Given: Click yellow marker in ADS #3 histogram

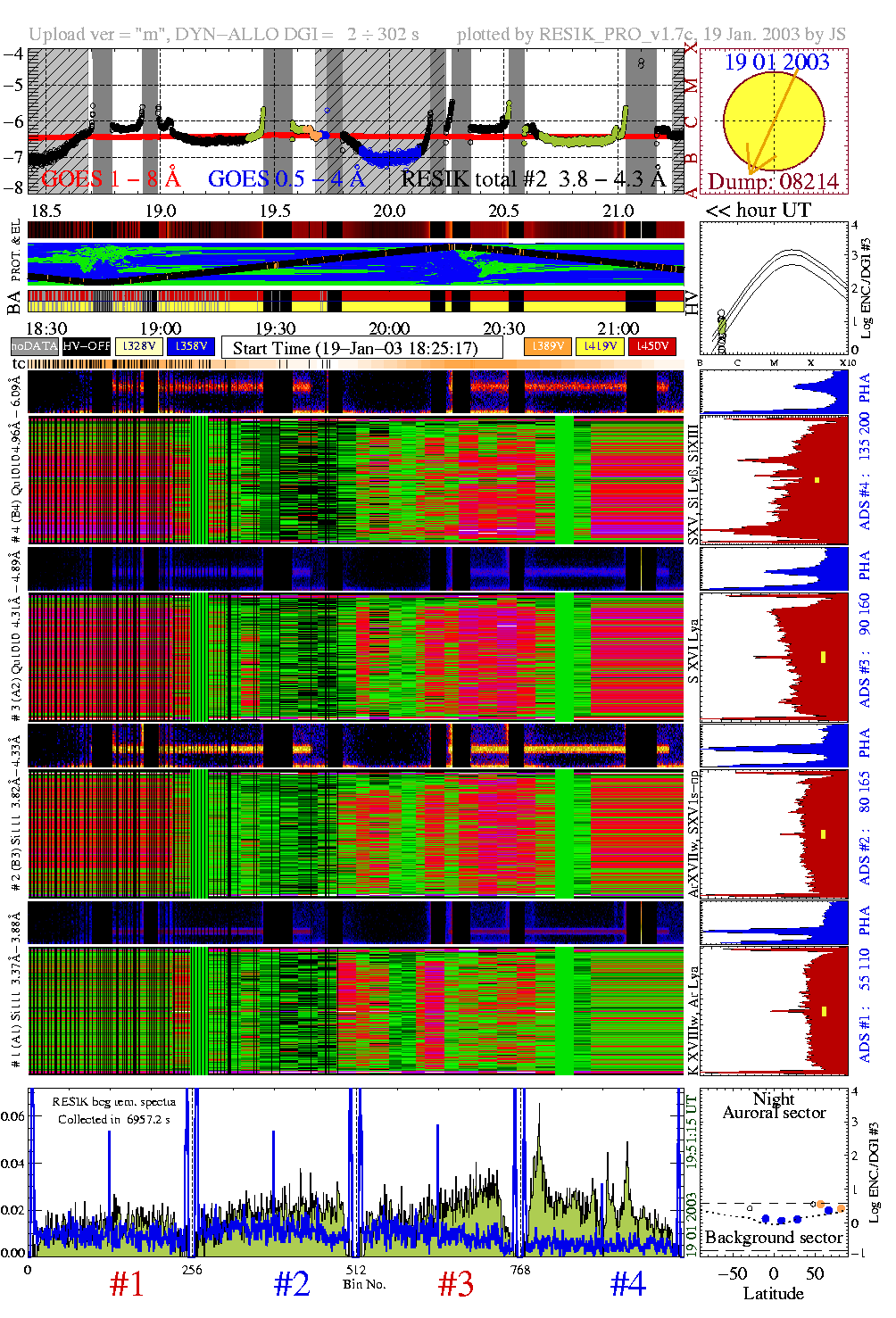Looking at the screenshot, I should 823,657.
